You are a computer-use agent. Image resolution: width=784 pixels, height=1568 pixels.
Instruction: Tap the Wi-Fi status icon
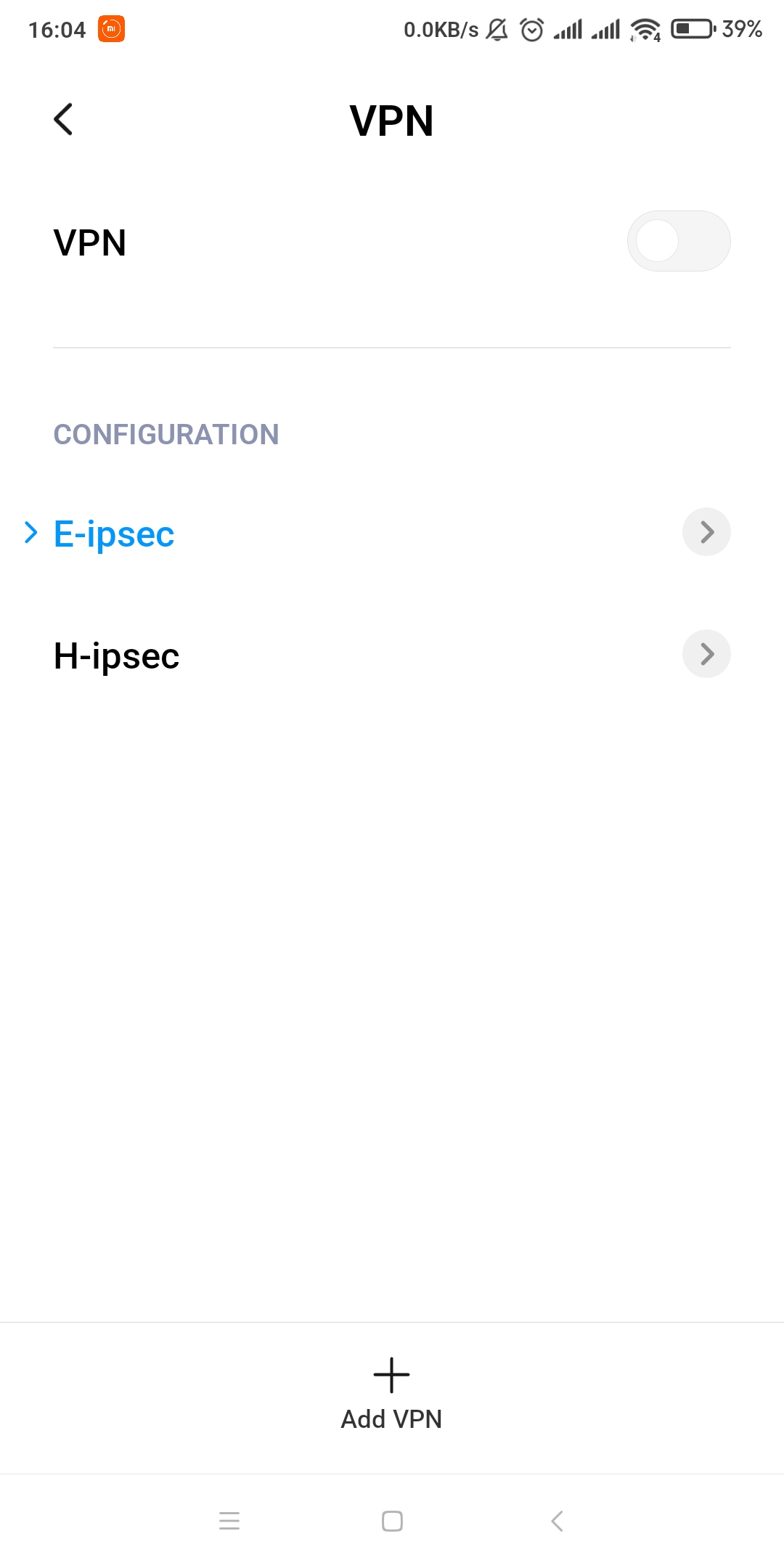[x=645, y=30]
